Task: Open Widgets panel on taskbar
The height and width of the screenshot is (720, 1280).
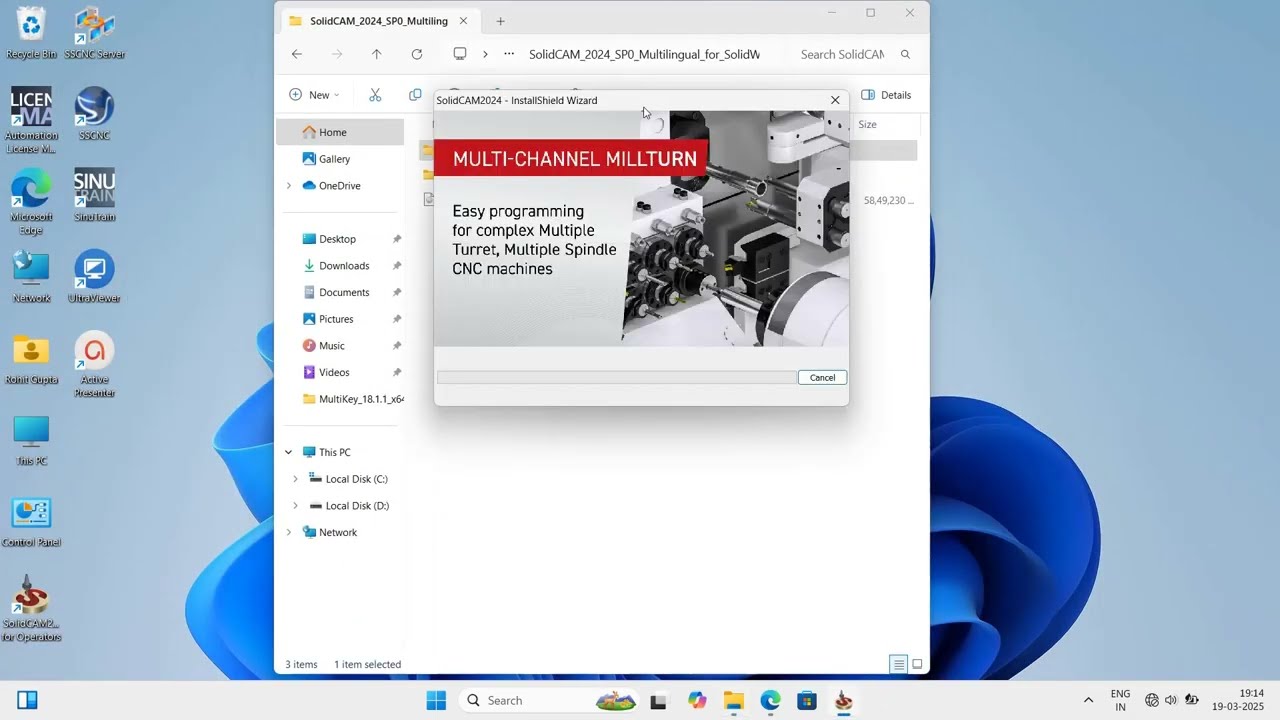Action: [27, 700]
